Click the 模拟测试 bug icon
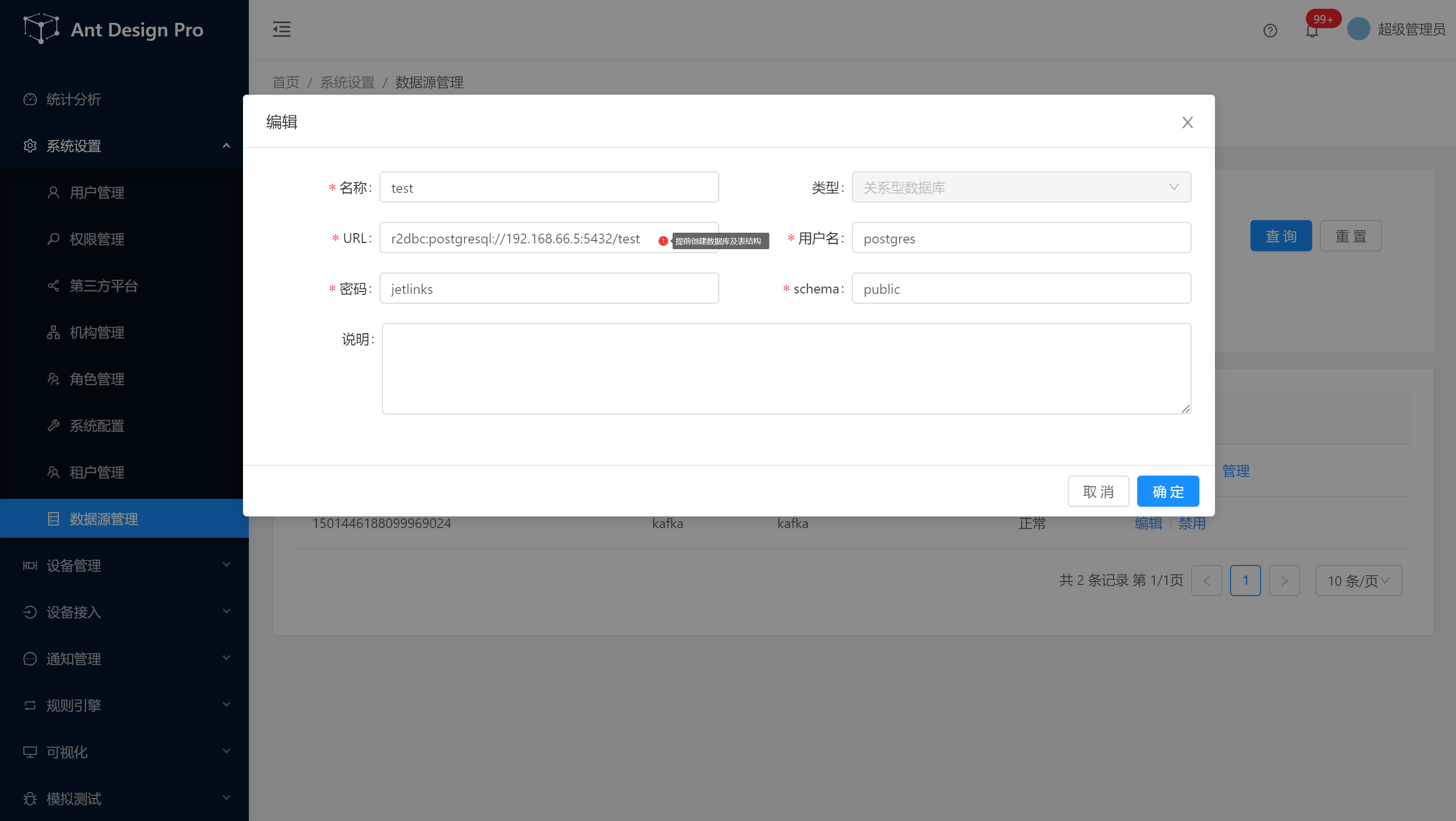 click(30, 798)
